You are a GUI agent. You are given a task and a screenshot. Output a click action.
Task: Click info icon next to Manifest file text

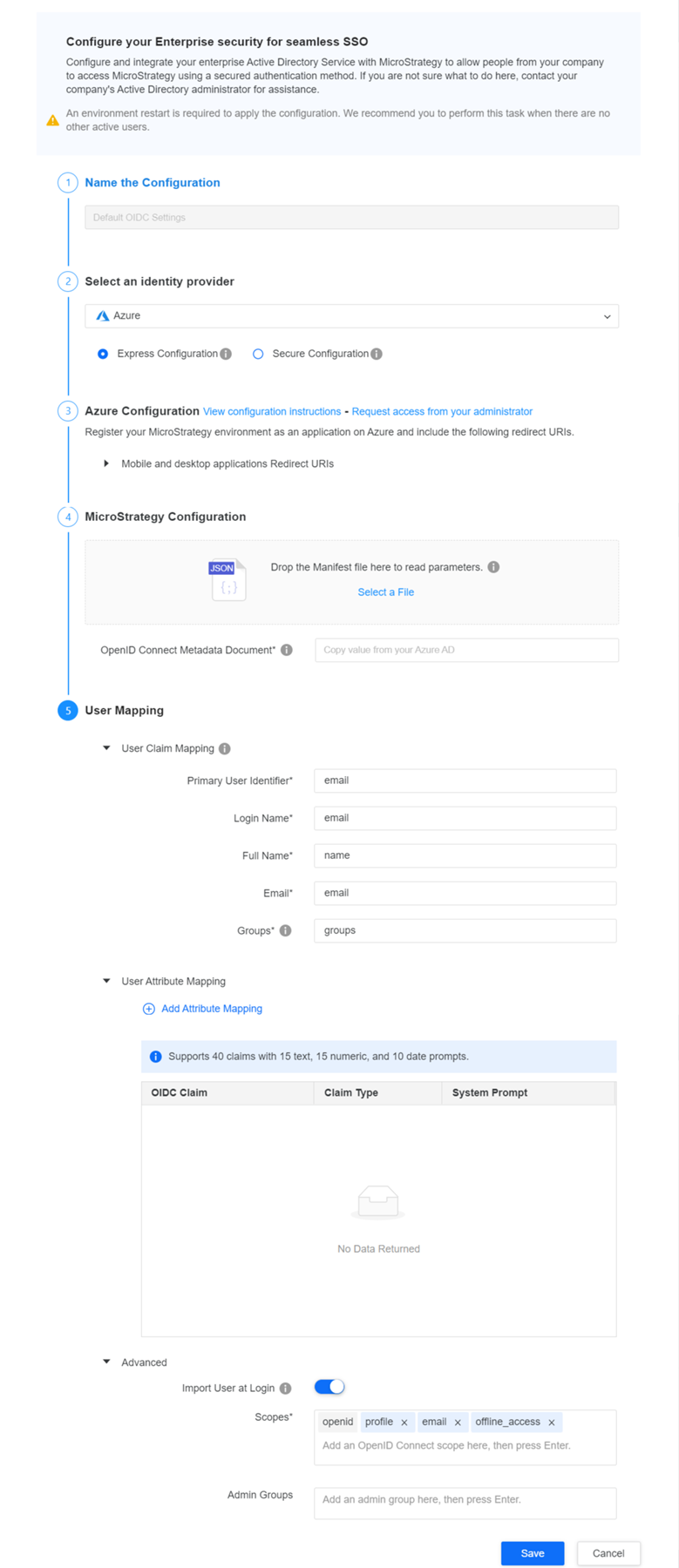point(493,567)
